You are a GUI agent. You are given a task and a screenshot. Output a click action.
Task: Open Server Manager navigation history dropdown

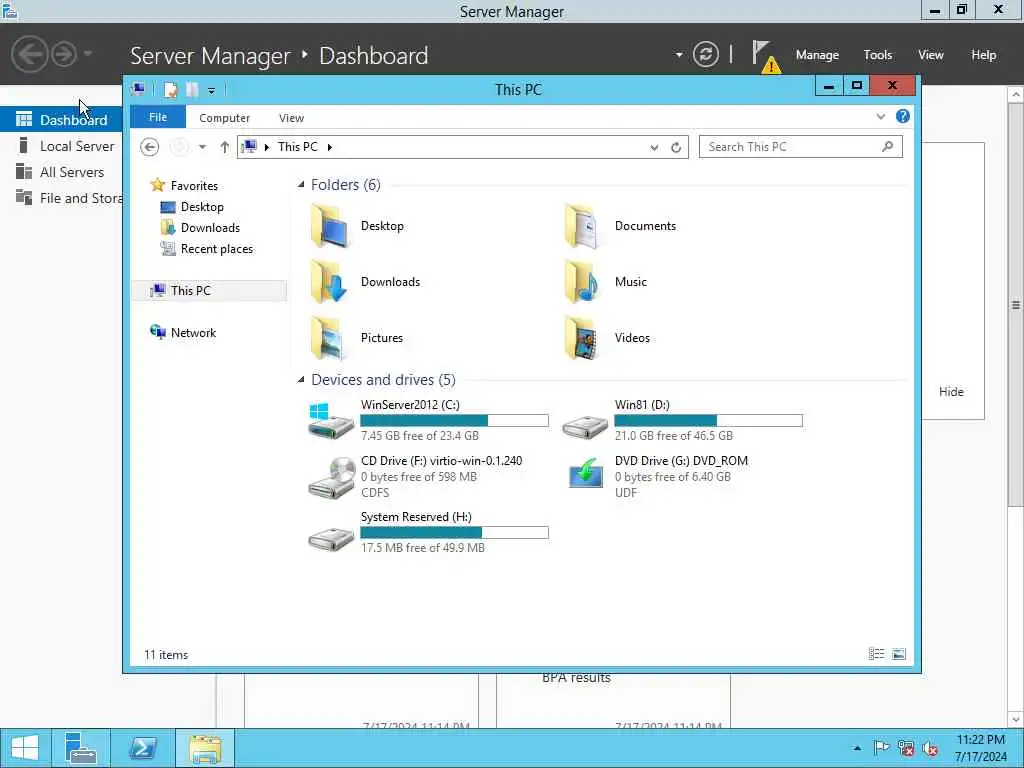[x=88, y=54]
